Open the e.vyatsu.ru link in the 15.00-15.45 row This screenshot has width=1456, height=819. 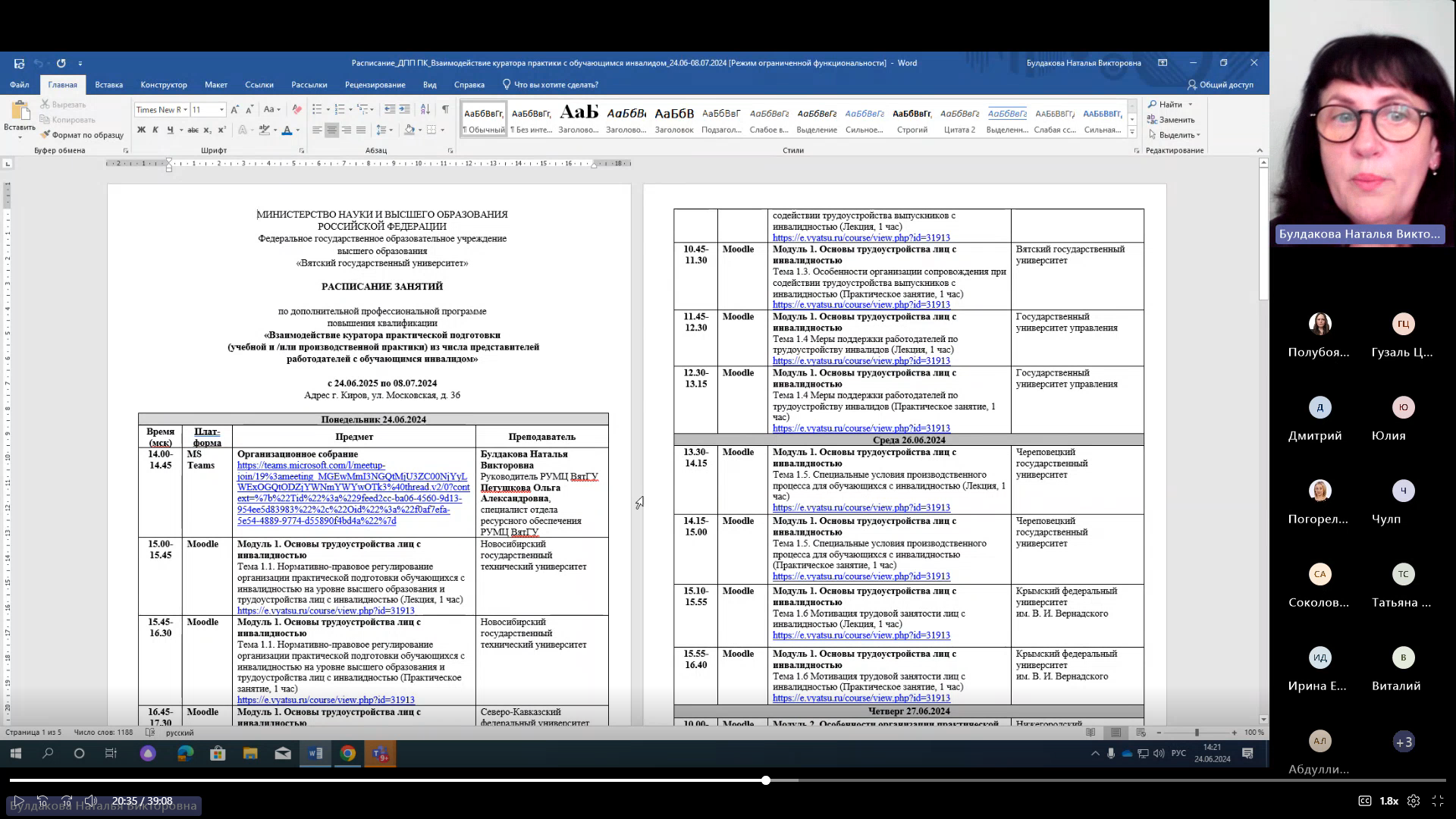click(x=325, y=610)
